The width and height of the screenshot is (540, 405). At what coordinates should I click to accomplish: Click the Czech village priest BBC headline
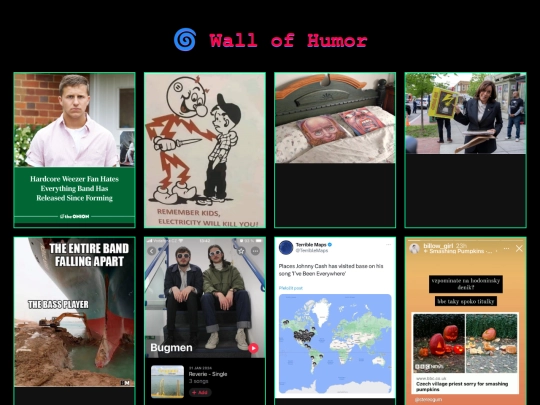461,386
